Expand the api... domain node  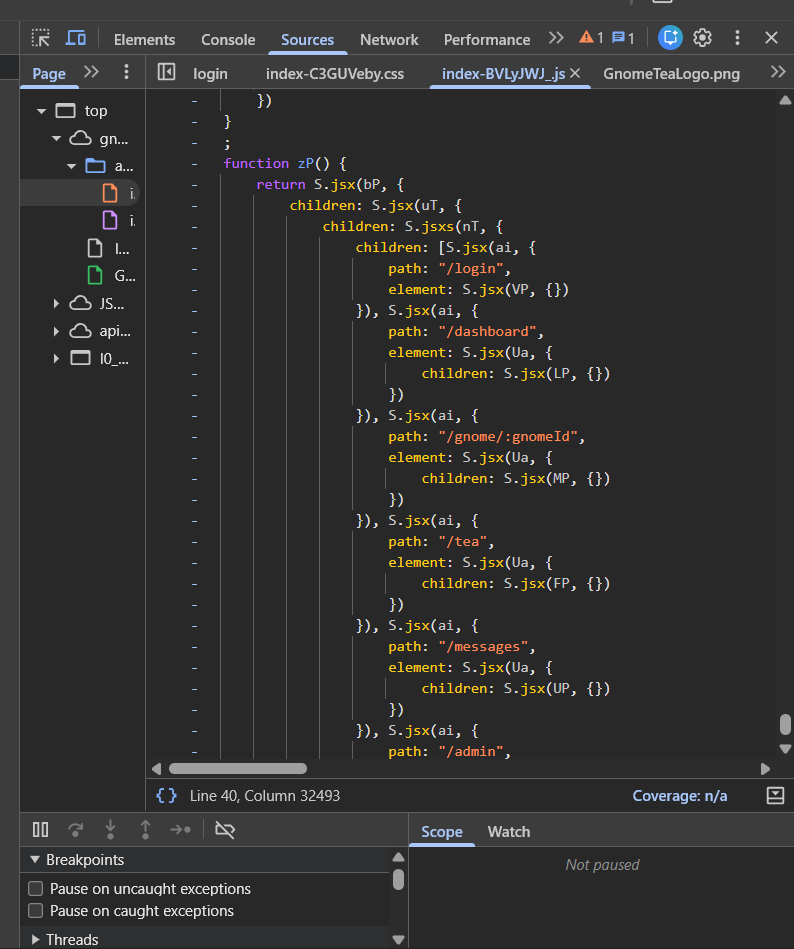(56, 331)
